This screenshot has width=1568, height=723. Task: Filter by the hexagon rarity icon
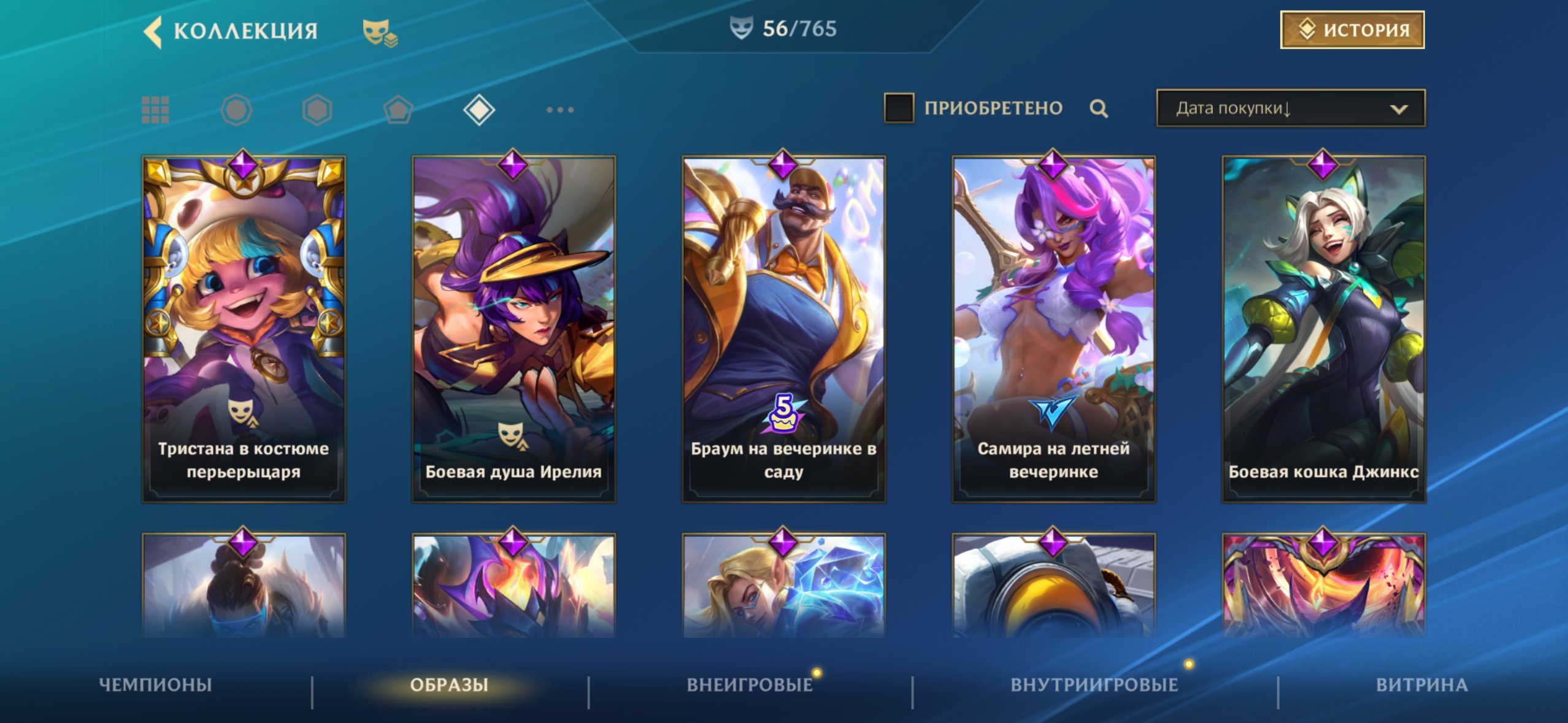coord(317,110)
